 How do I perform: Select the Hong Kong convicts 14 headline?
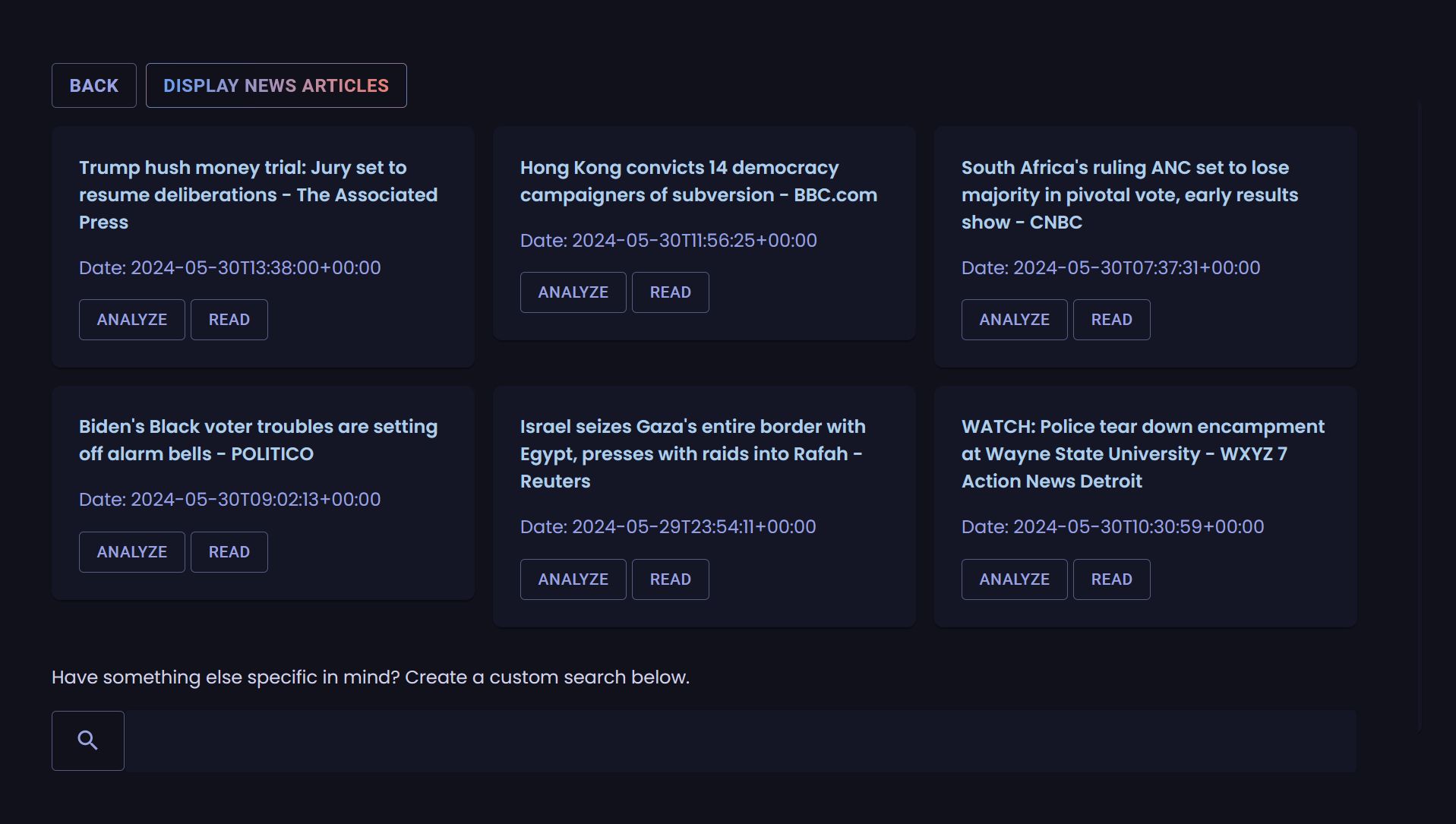click(699, 182)
